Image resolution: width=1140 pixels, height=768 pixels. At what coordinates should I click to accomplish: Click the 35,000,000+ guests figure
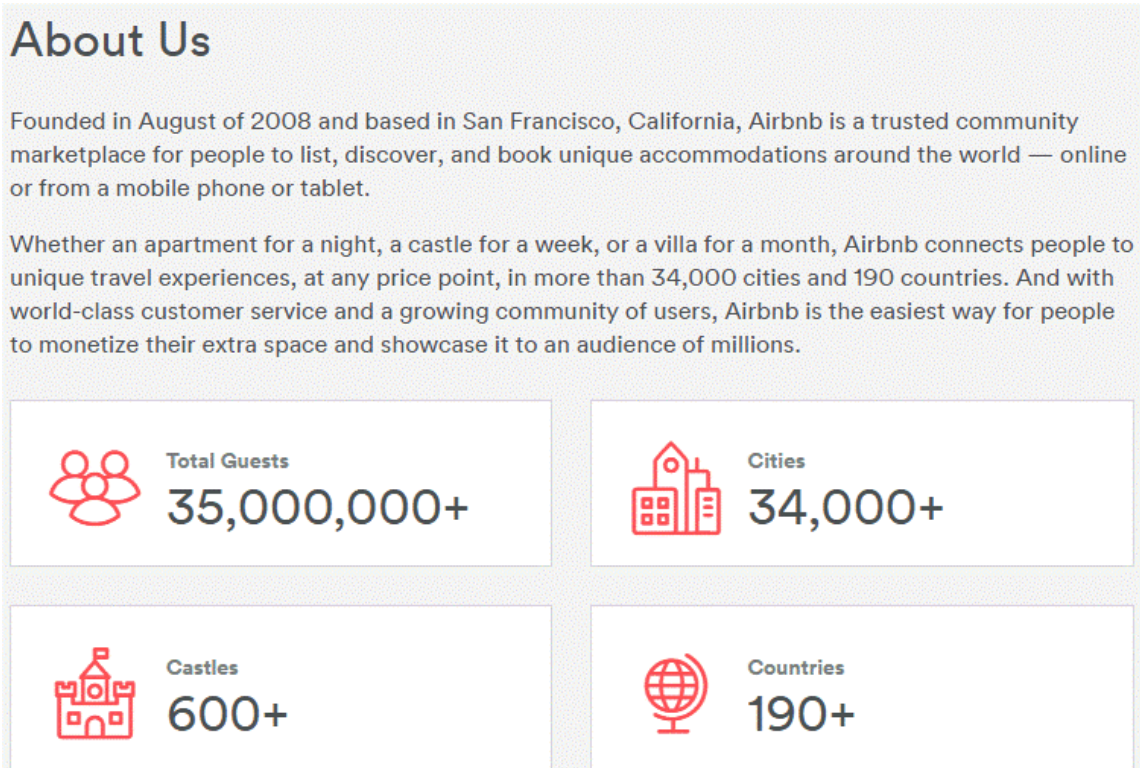pos(318,507)
